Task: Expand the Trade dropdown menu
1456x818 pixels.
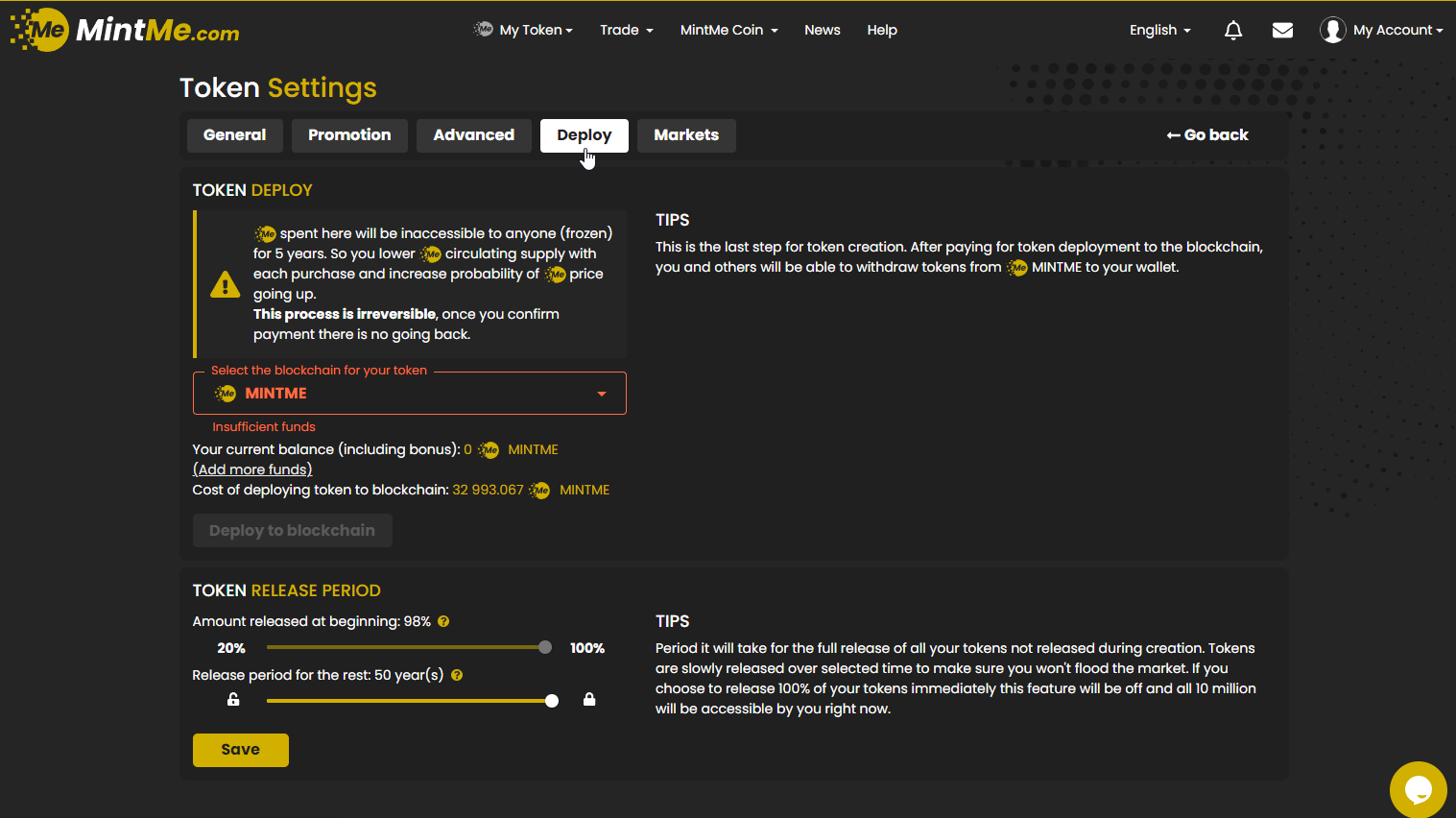Action: coord(626,31)
